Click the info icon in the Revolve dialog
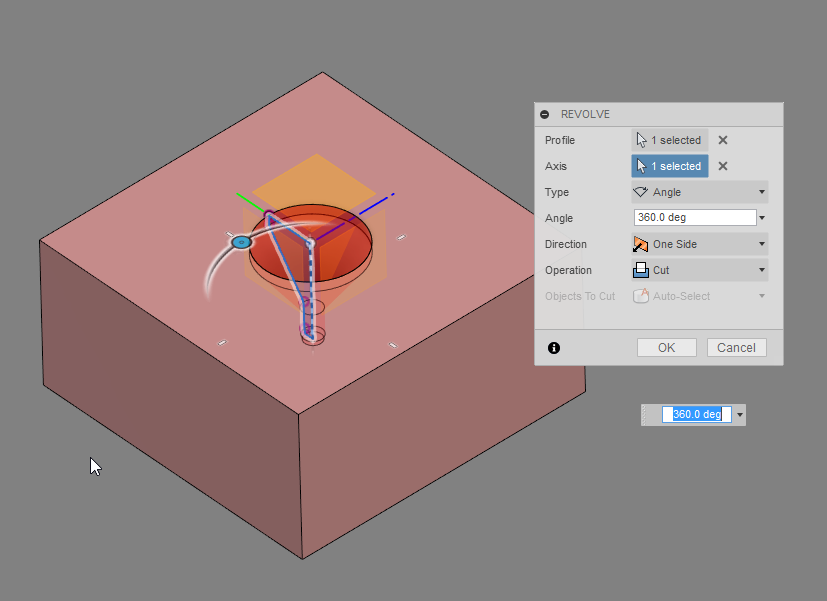This screenshot has width=827, height=601. [x=553, y=348]
